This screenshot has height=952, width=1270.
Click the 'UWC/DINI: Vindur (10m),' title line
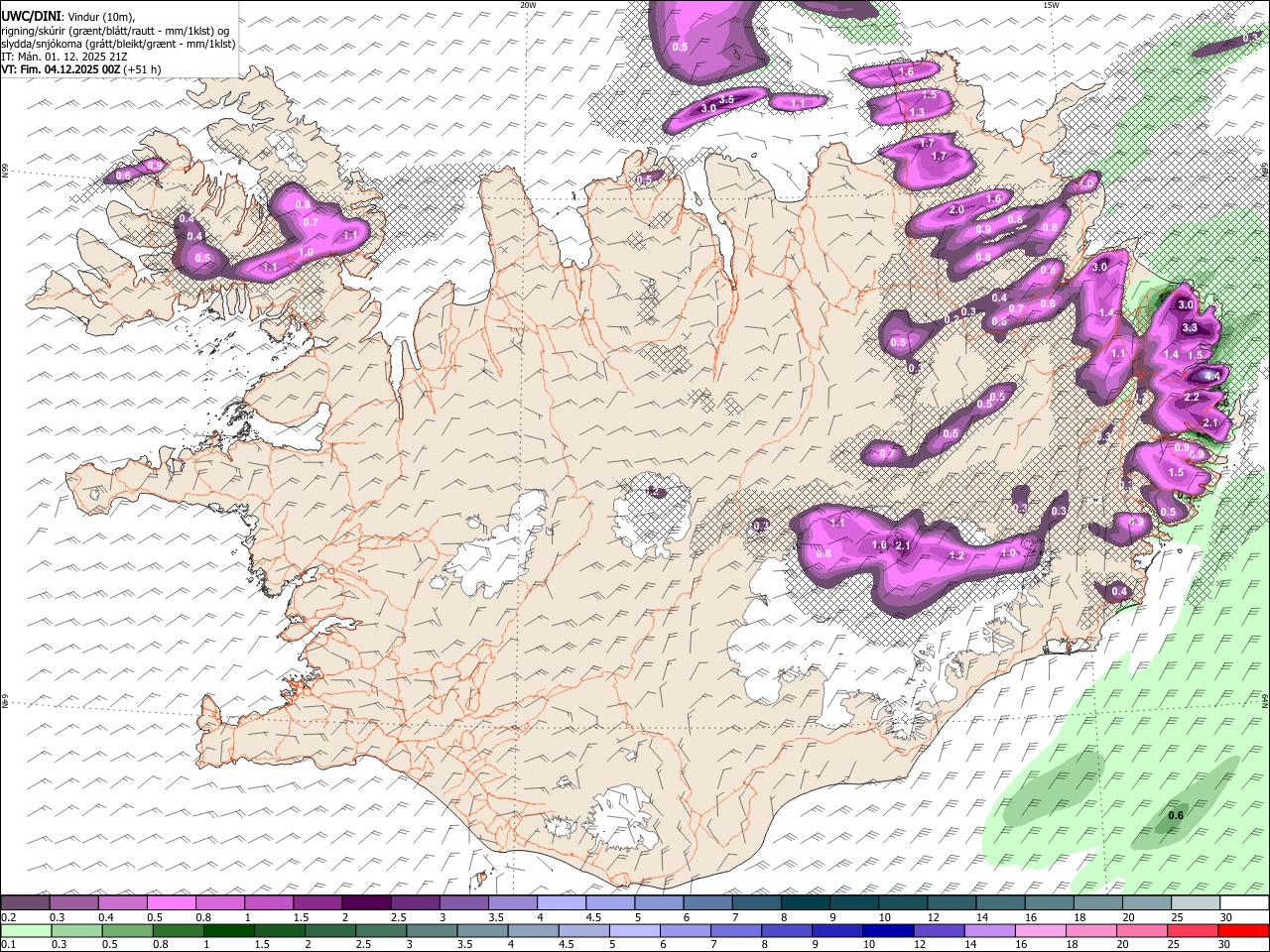(67, 17)
